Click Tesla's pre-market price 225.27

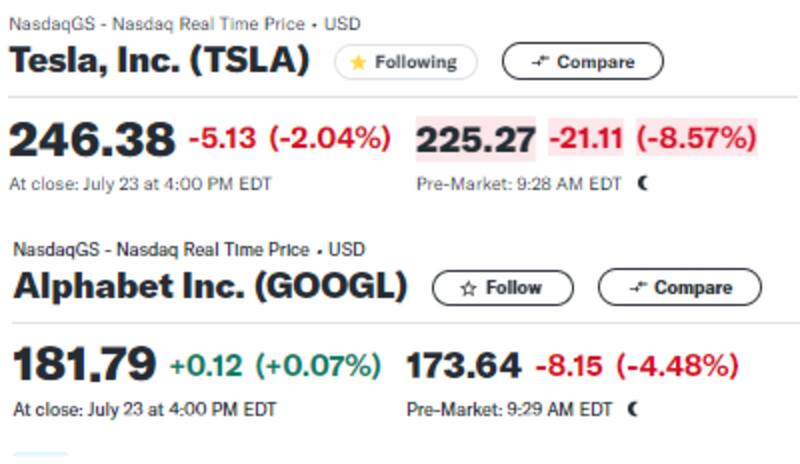476,139
